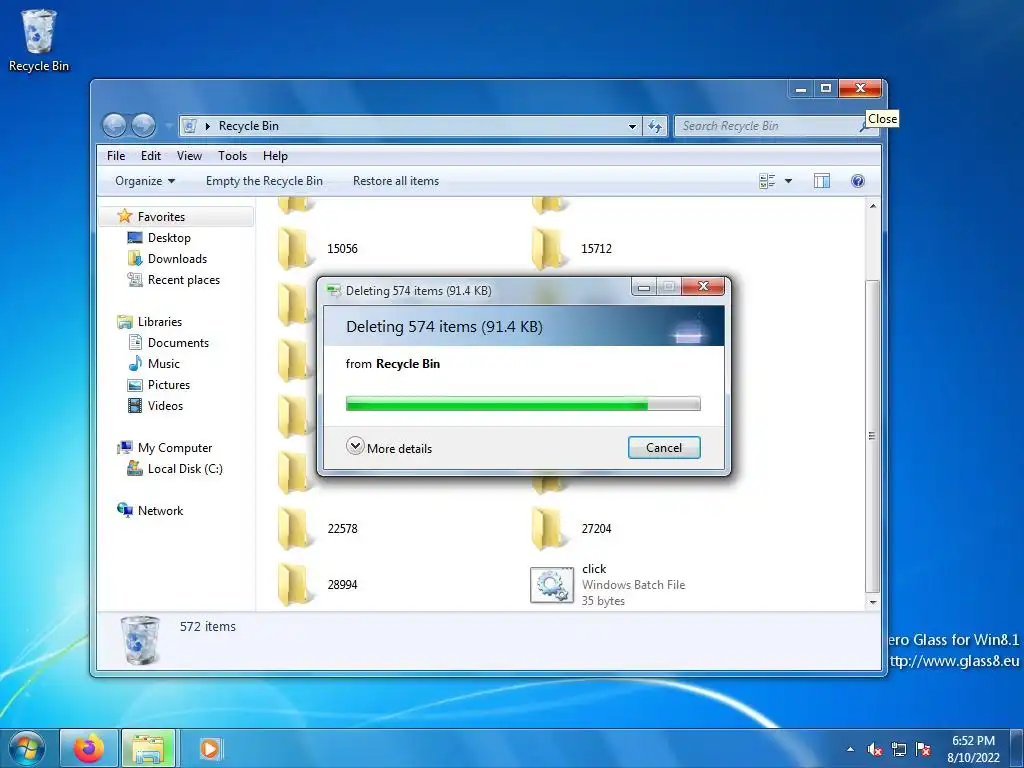Select the click batch file icon
Image resolution: width=1024 pixels, height=768 pixels.
552,584
